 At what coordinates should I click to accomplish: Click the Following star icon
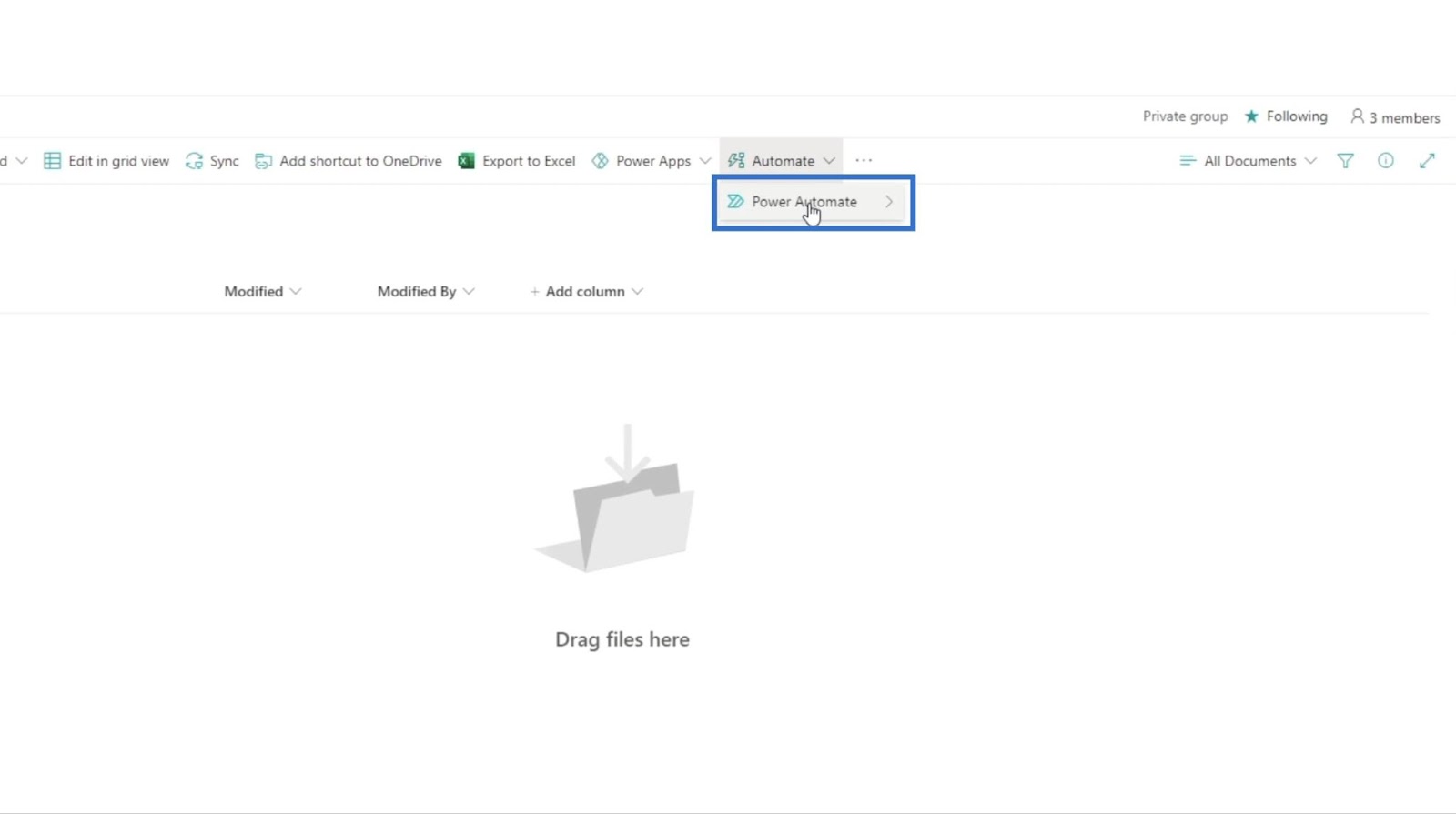(x=1251, y=116)
